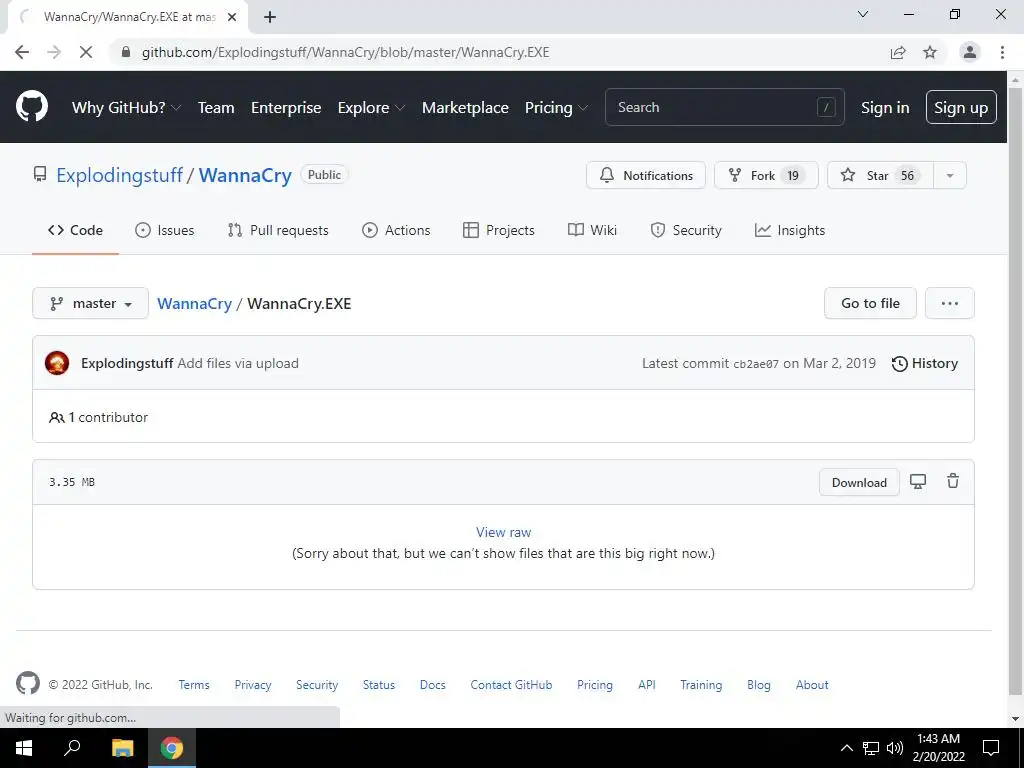The height and width of the screenshot is (768, 1024).
Task: Star the WannaCry repository
Action: click(880, 176)
